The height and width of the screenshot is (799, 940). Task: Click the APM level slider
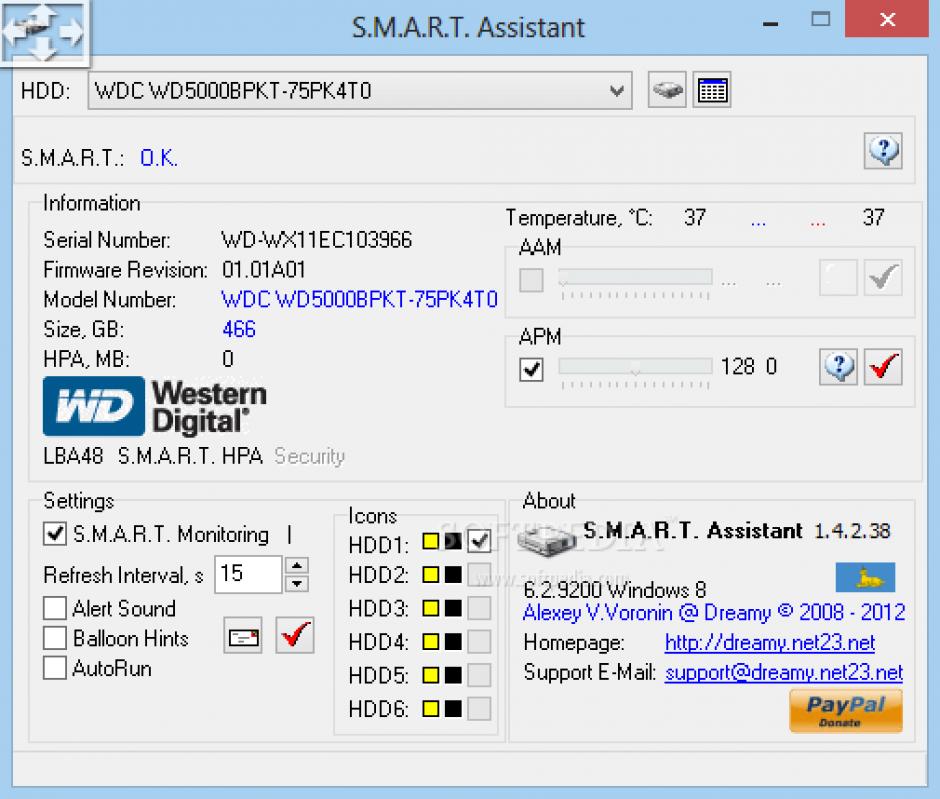pos(635,368)
